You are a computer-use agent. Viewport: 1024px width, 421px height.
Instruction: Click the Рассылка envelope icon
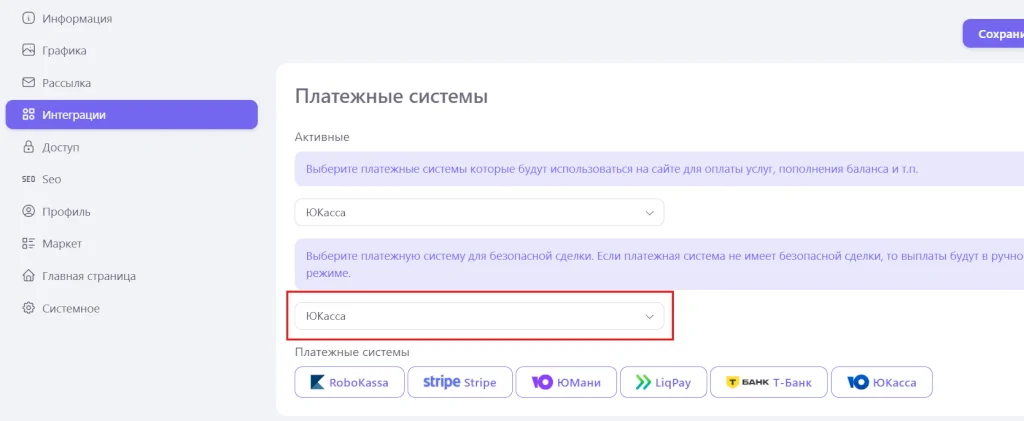coord(29,82)
